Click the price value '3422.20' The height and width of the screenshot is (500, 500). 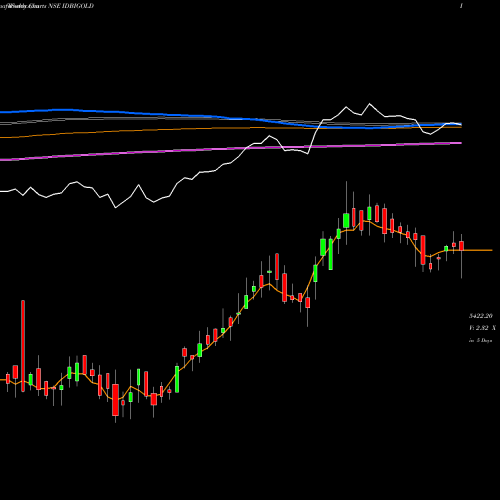[x=481, y=315]
